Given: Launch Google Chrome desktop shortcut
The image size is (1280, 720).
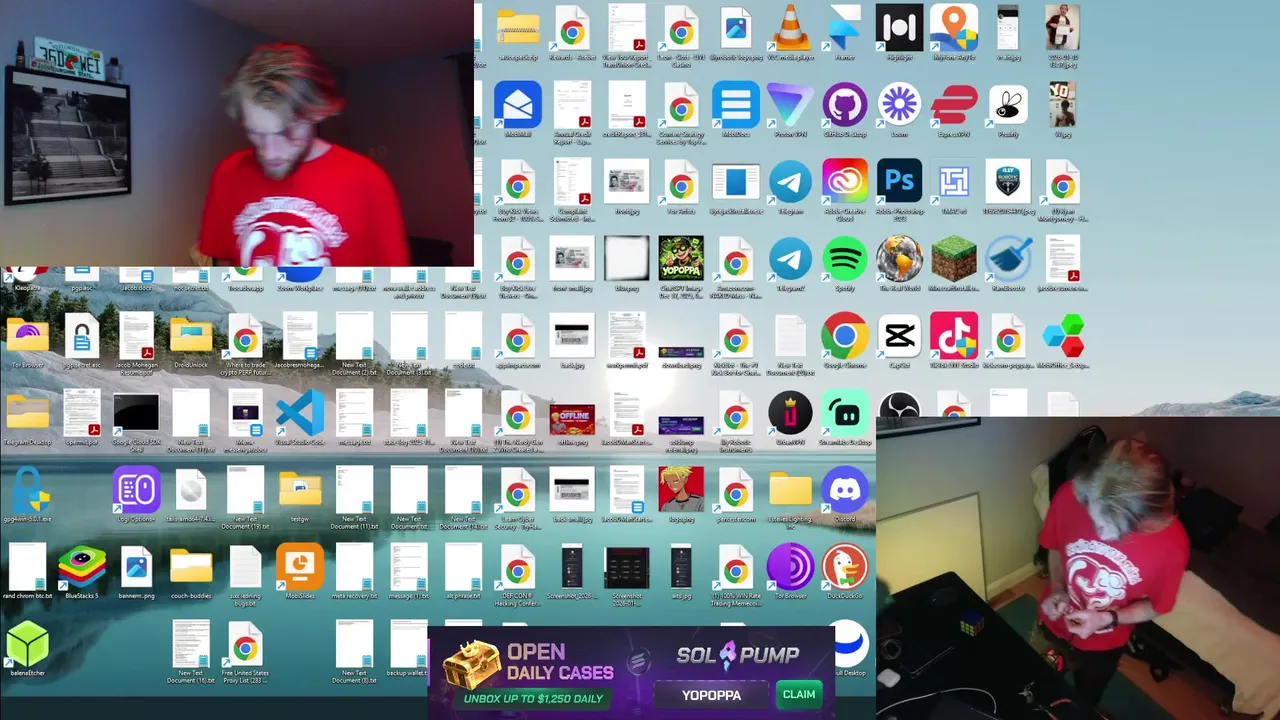Looking at the screenshot, I should pyautogui.click(x=845, y=336).
